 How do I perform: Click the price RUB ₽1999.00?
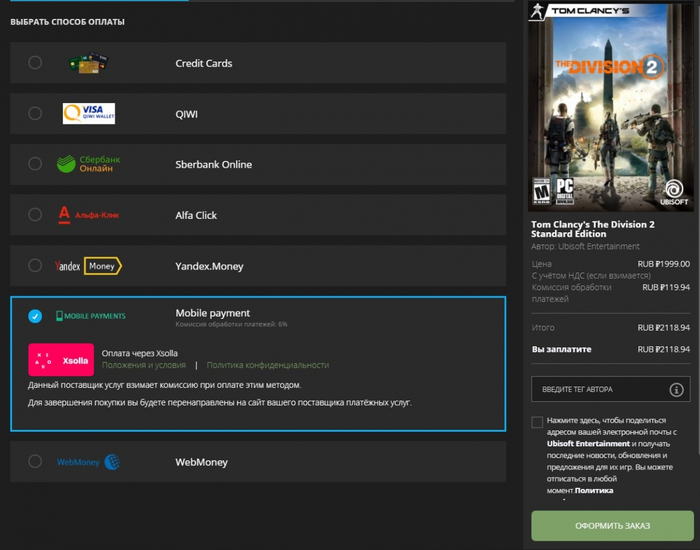point(663,264)
